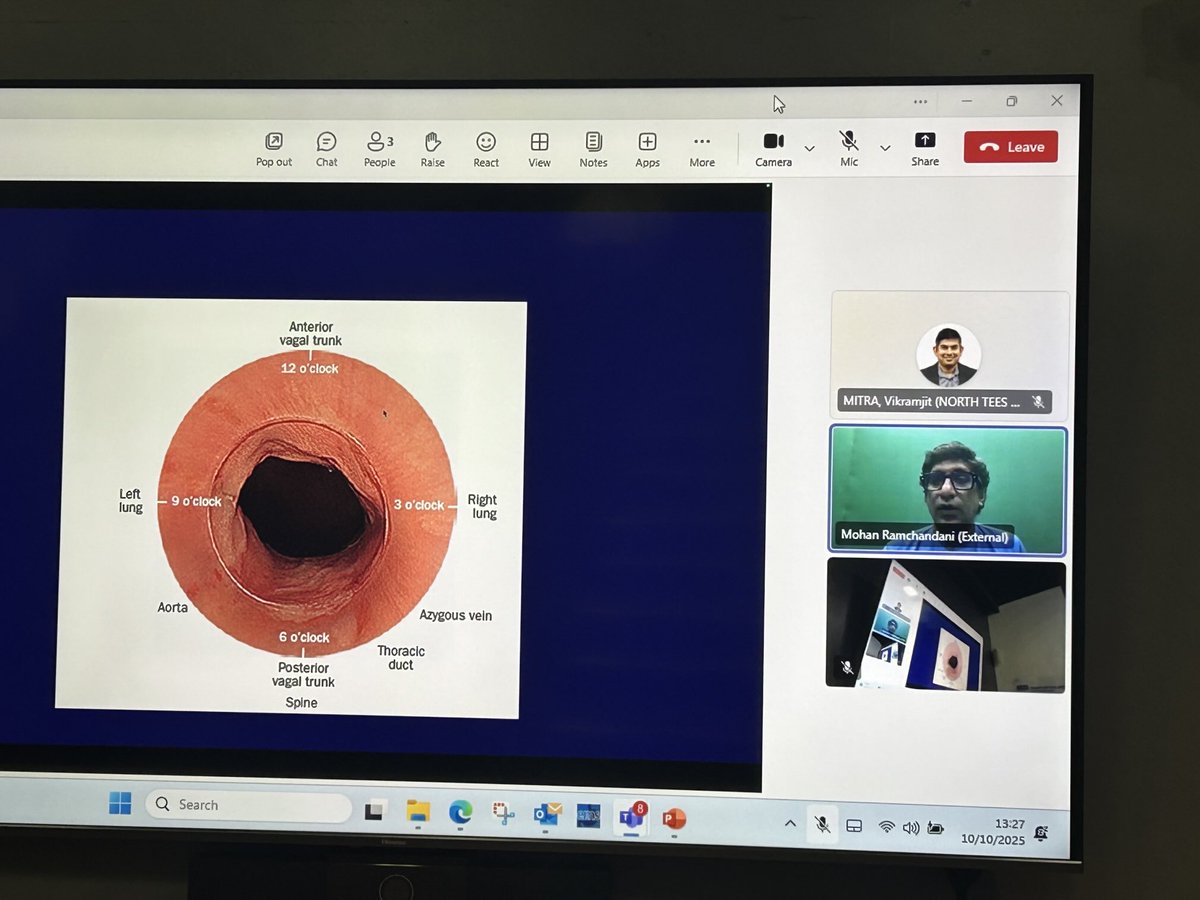Open PowerPoint from the taskbar

point(674,819)
